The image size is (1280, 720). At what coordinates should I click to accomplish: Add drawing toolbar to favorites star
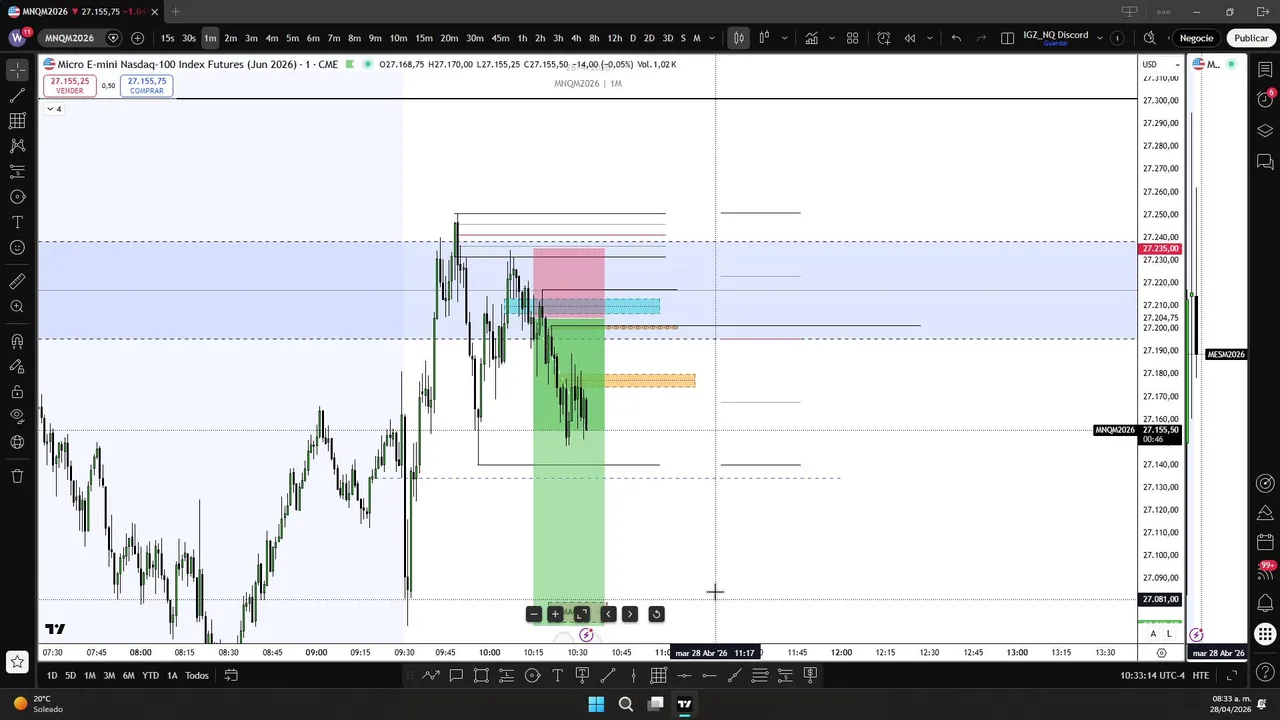tap(17, 661)
